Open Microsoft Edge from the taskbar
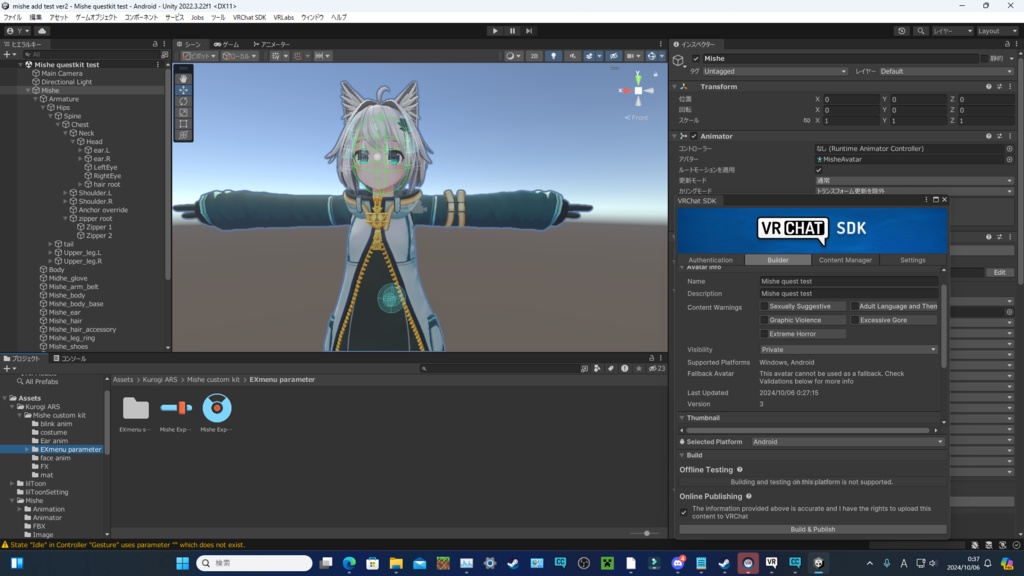The image size is (1024, 576). (349, 563)
